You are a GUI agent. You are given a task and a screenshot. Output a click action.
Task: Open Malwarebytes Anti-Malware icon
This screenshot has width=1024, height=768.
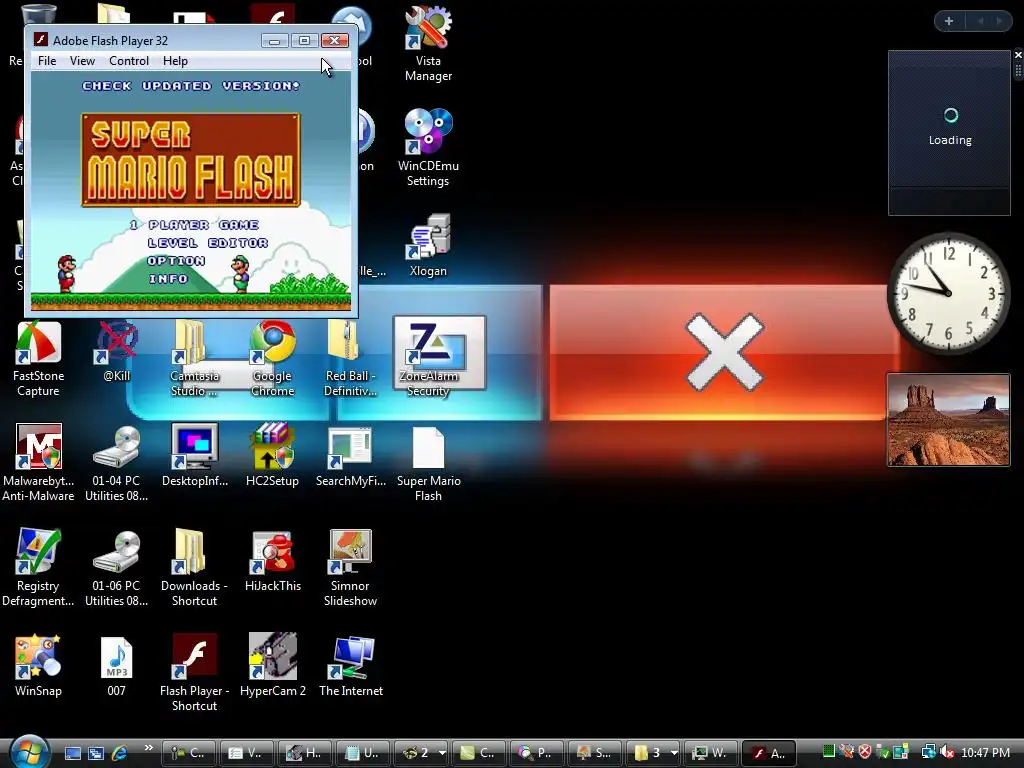(x=38, y=464)
